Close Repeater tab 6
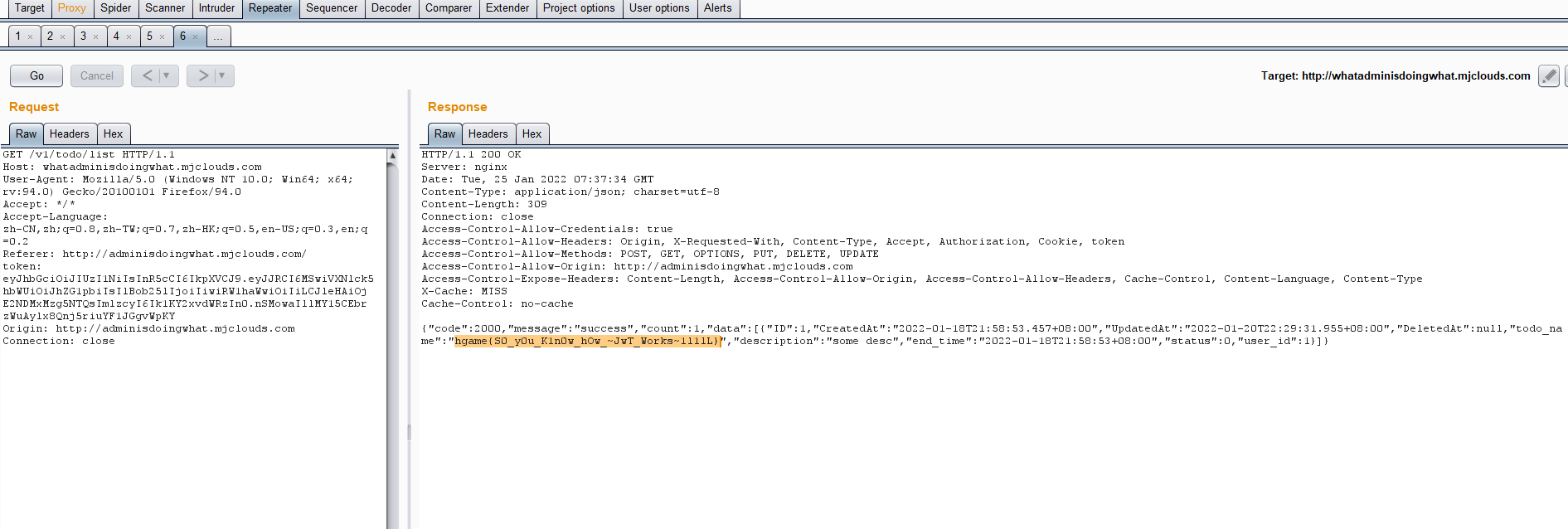 (x=196, y=36)
